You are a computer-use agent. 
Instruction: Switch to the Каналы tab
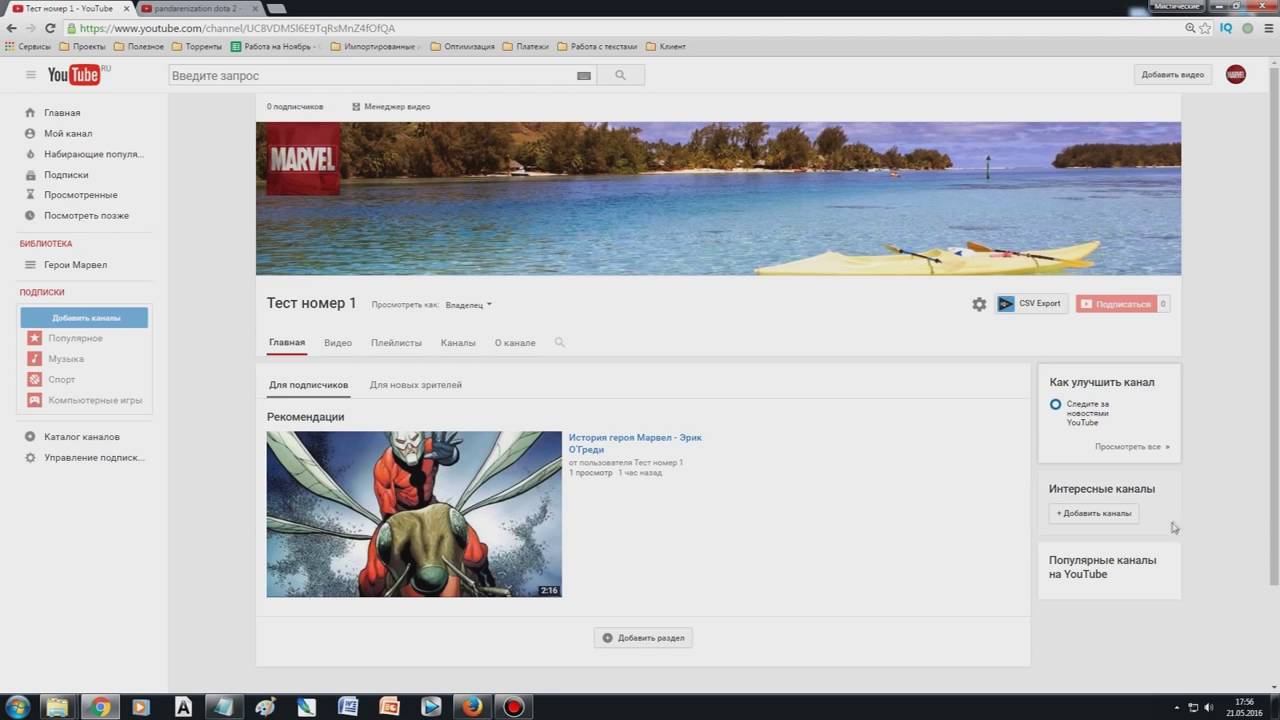point(458,343)
